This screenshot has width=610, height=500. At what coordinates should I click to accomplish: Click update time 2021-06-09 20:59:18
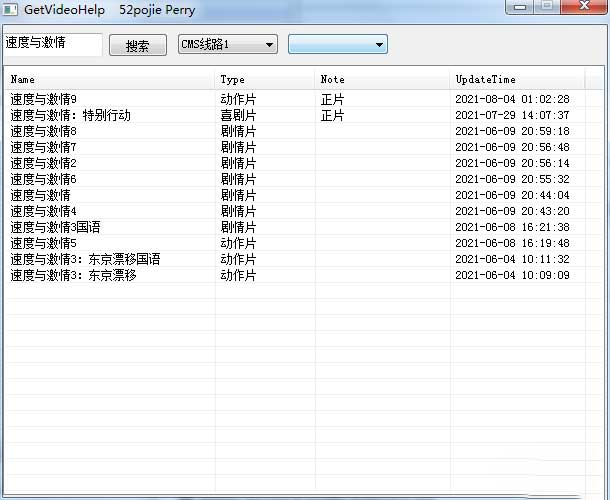pyautogui.click(x=512, y=131)
